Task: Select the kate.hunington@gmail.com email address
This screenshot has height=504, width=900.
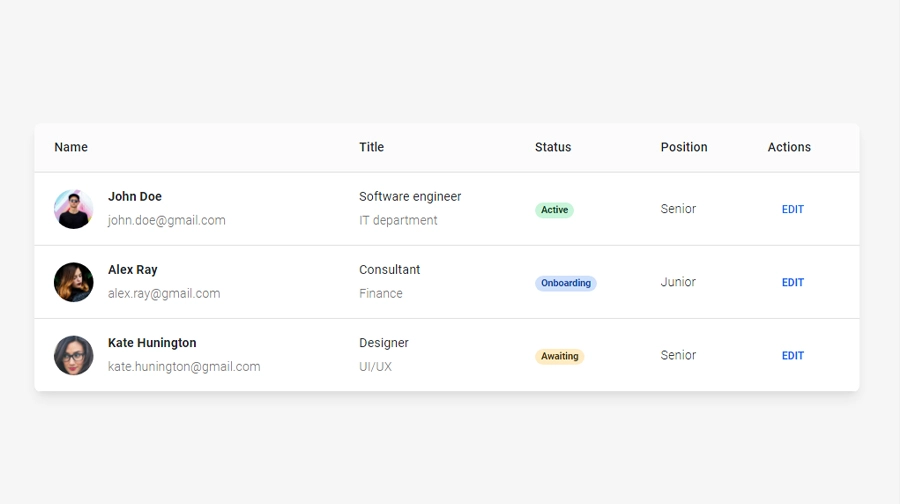Action: coord(184,367)
